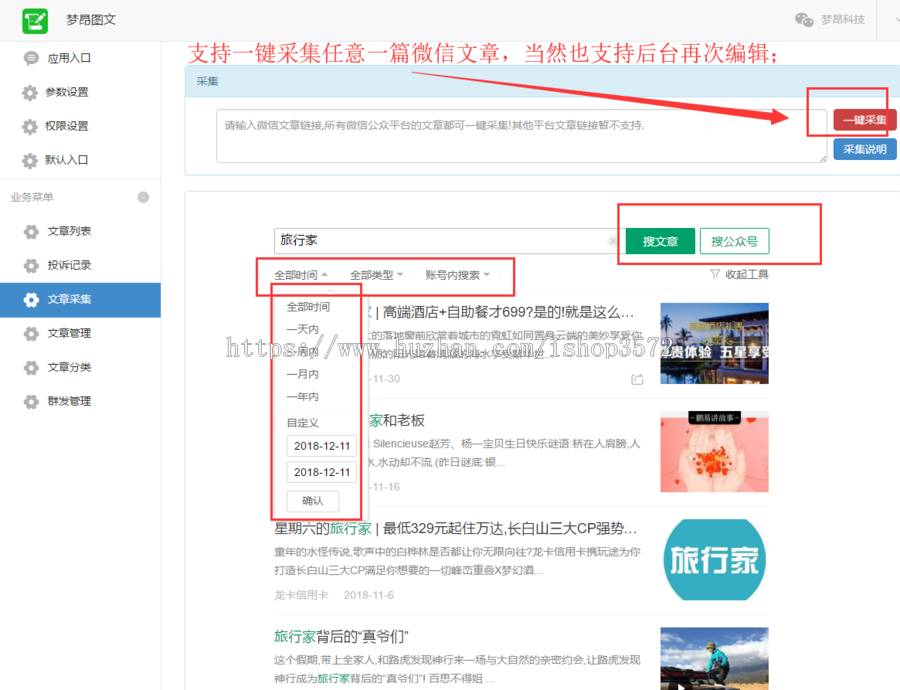Click the 群发管理 gear icon
The width and height of the screenshot is (900, 690).
30,401
